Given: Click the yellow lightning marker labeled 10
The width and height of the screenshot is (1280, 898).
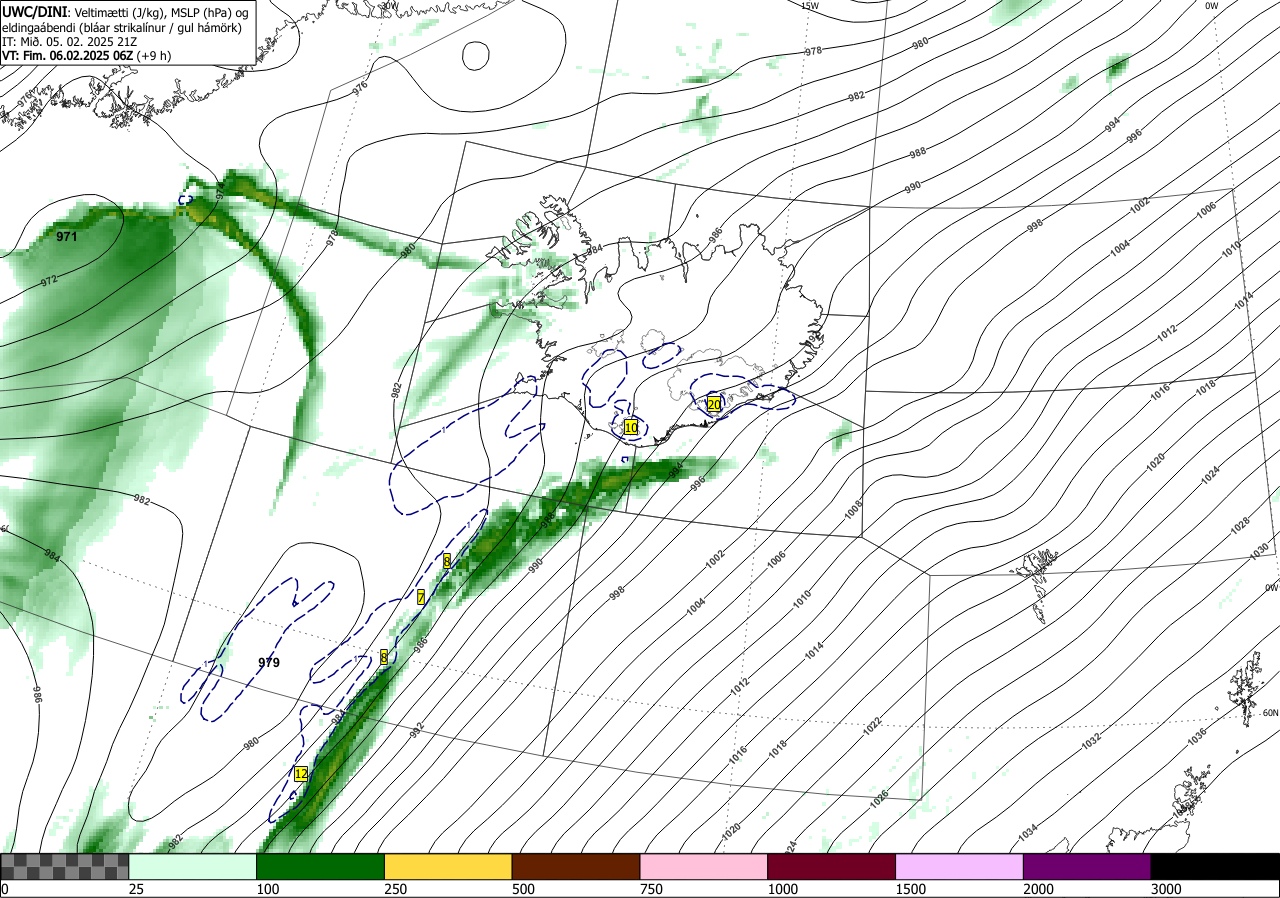Looking at the screenshot, I should (631, 427).
